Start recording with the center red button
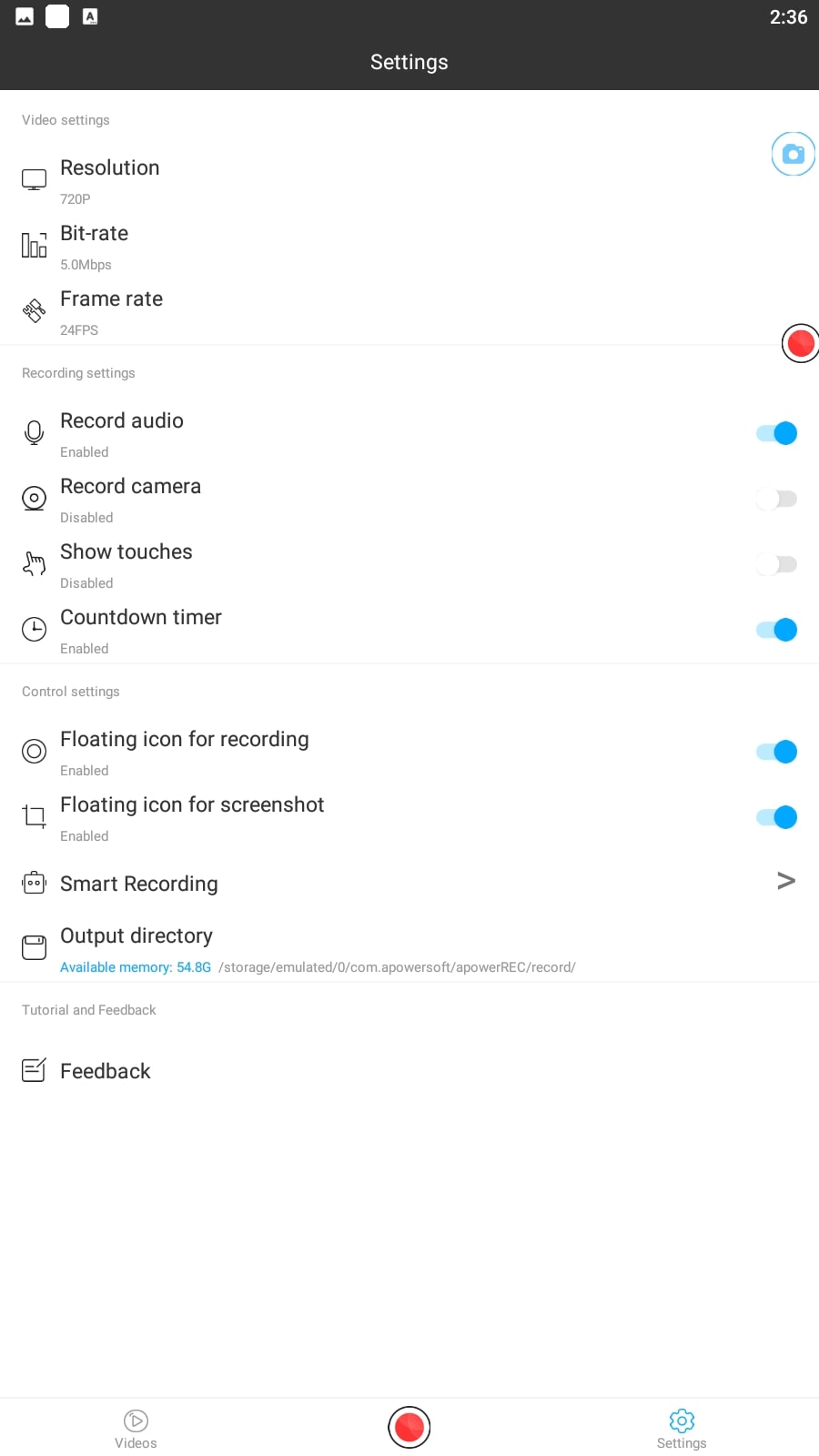819x1456 pixels. 409,1427
